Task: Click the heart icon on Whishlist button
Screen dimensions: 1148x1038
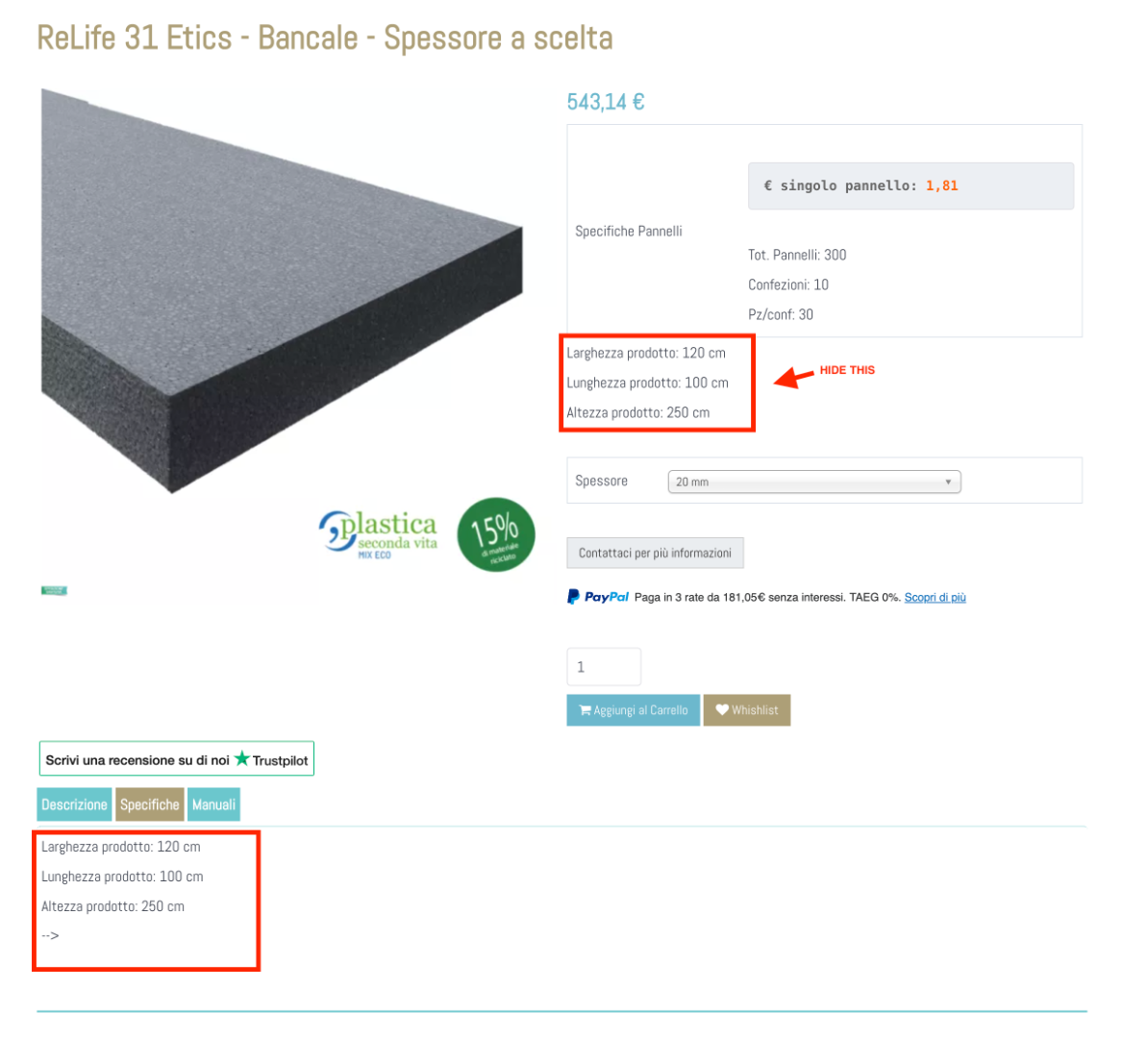Action: click(722, 709)
